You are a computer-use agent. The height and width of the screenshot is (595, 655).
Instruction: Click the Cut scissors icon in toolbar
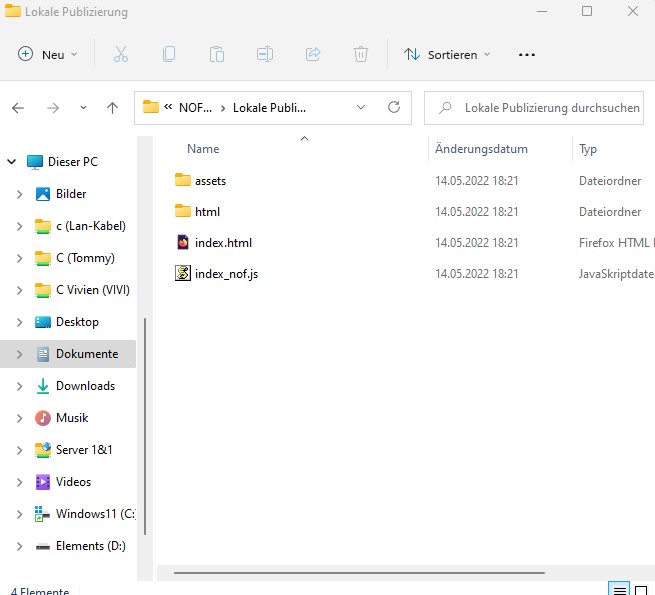click(121, 54)
